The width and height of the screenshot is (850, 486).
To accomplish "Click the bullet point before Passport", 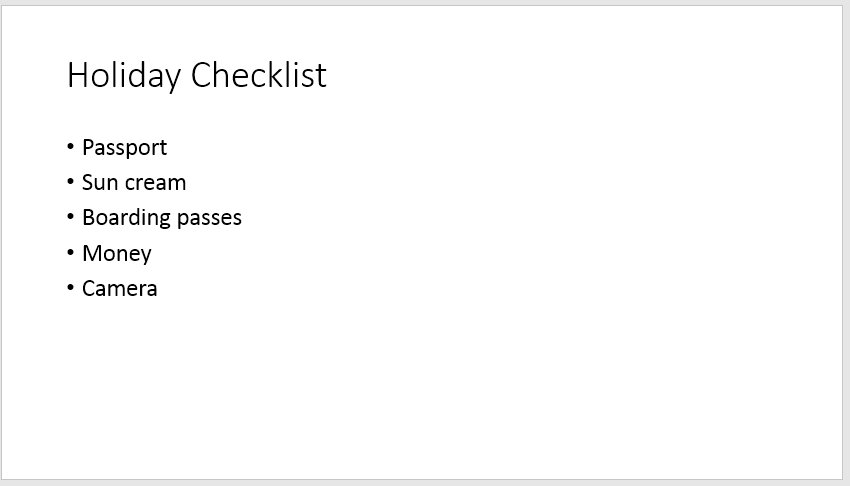I will 70,146.
